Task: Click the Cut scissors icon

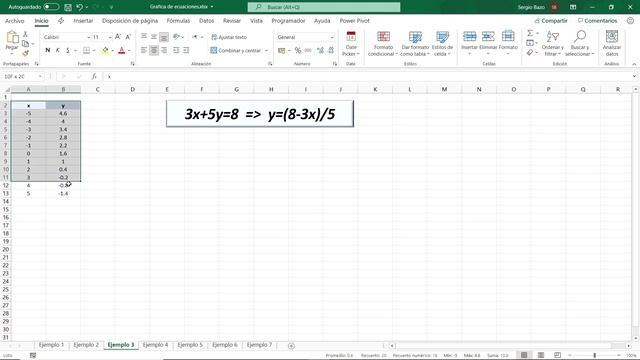Action: [25, 35]
